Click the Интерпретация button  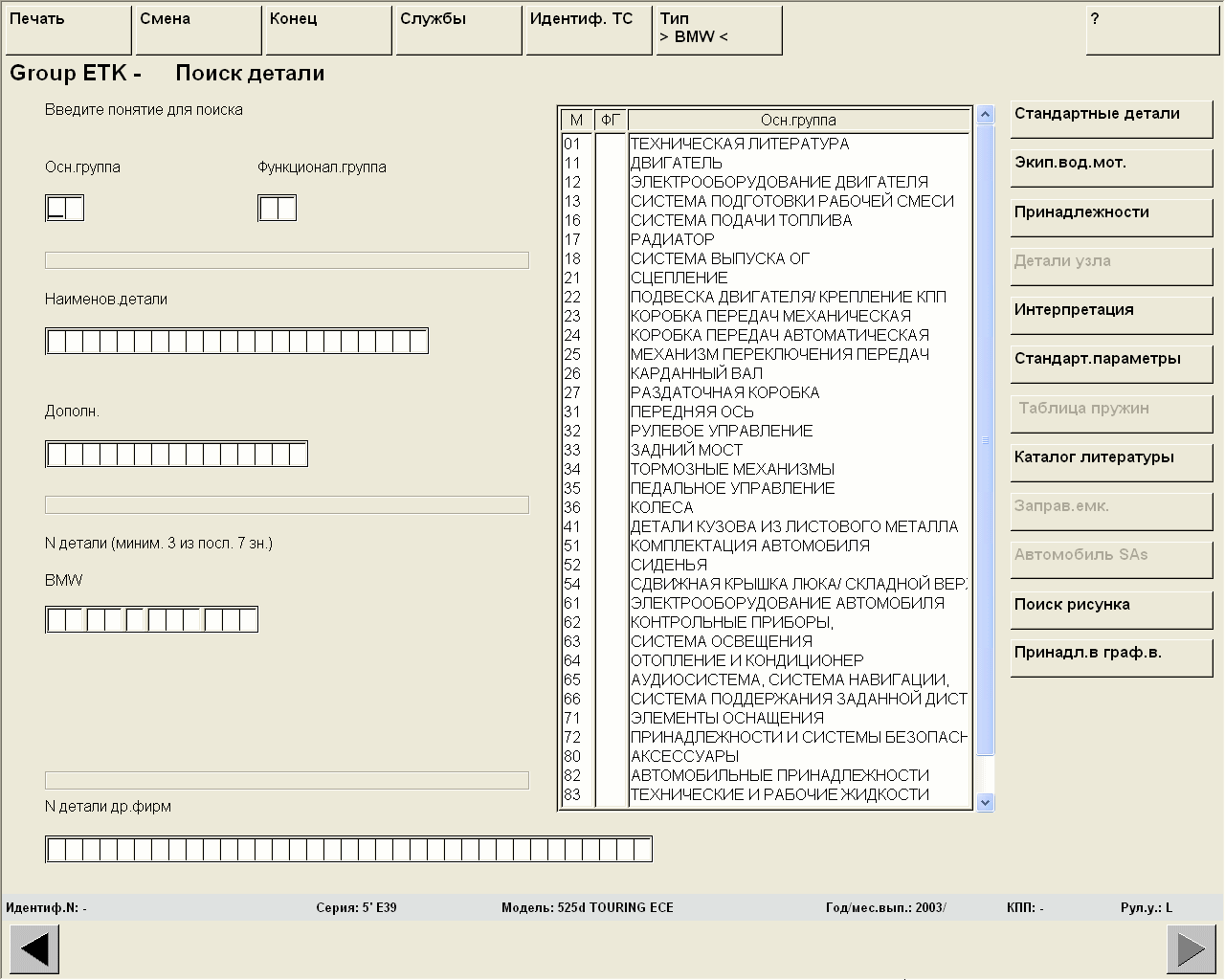(1111, 316)
